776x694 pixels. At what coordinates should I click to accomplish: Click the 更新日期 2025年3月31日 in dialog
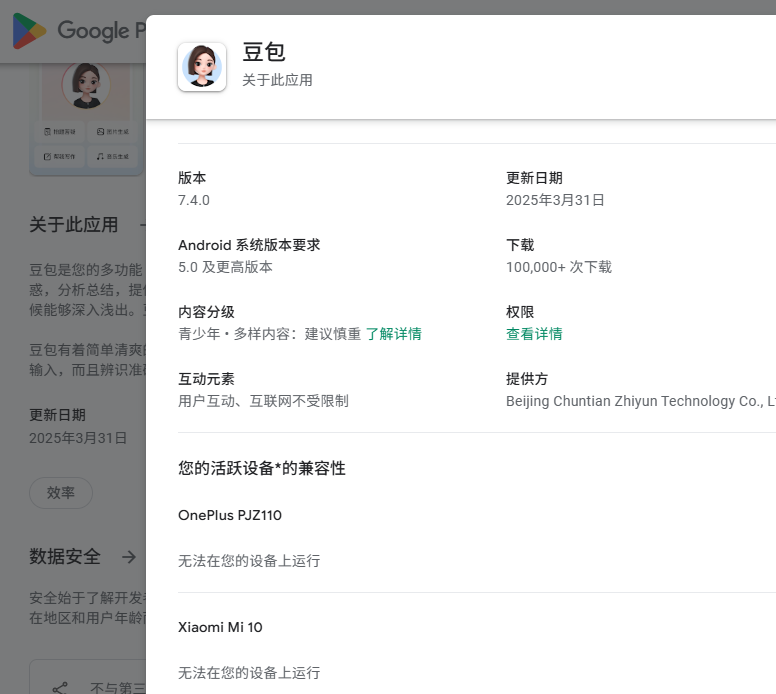point(555,200)
